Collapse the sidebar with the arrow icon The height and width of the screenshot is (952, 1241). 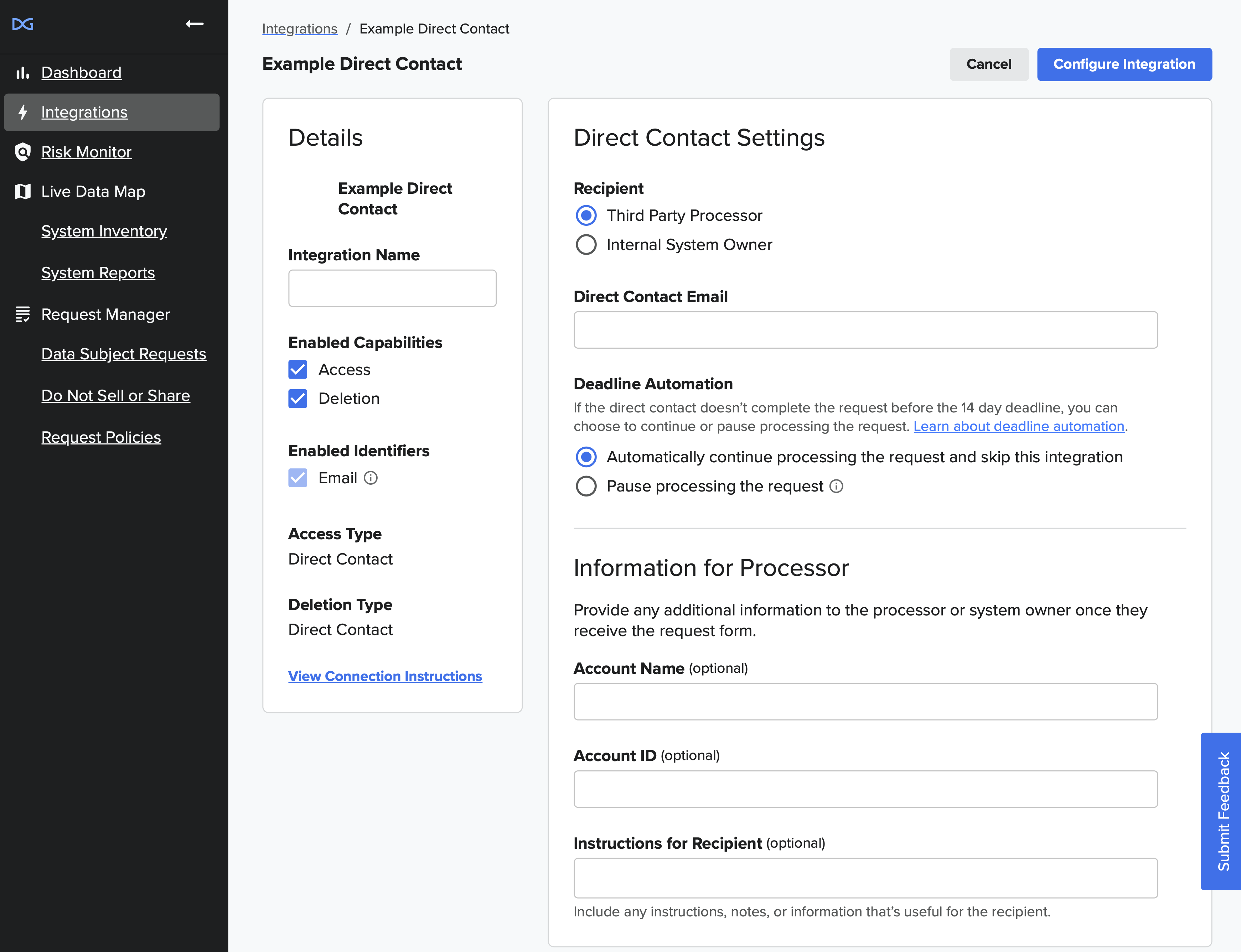pyautogui.click(x=195, y=24)
